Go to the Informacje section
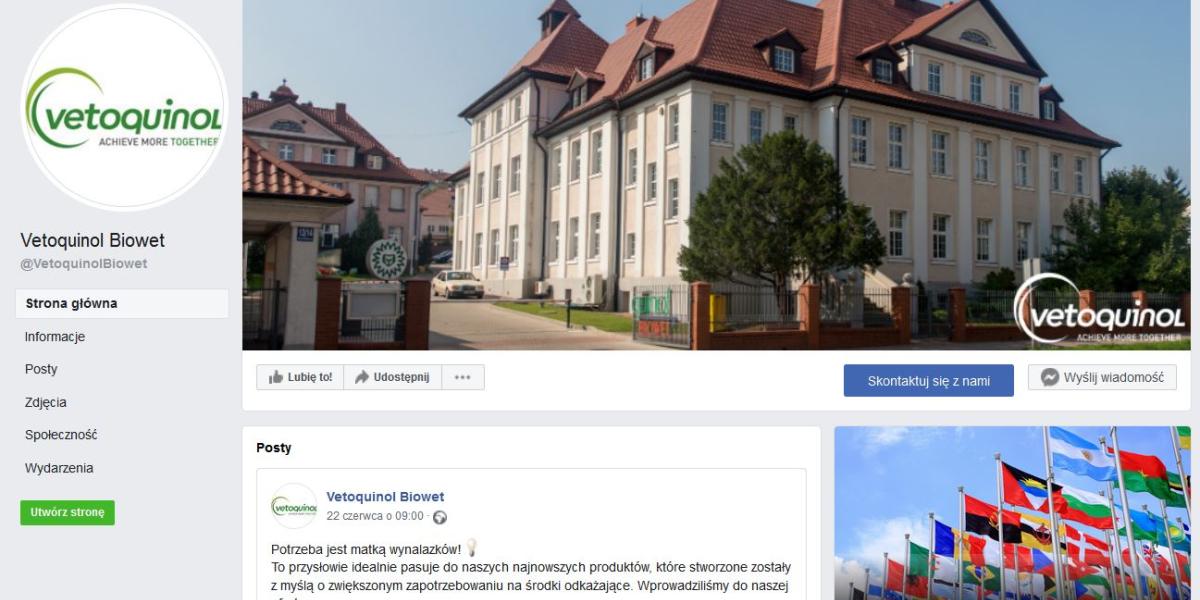This screenshot has width=1200, height=600. point(55,337)
